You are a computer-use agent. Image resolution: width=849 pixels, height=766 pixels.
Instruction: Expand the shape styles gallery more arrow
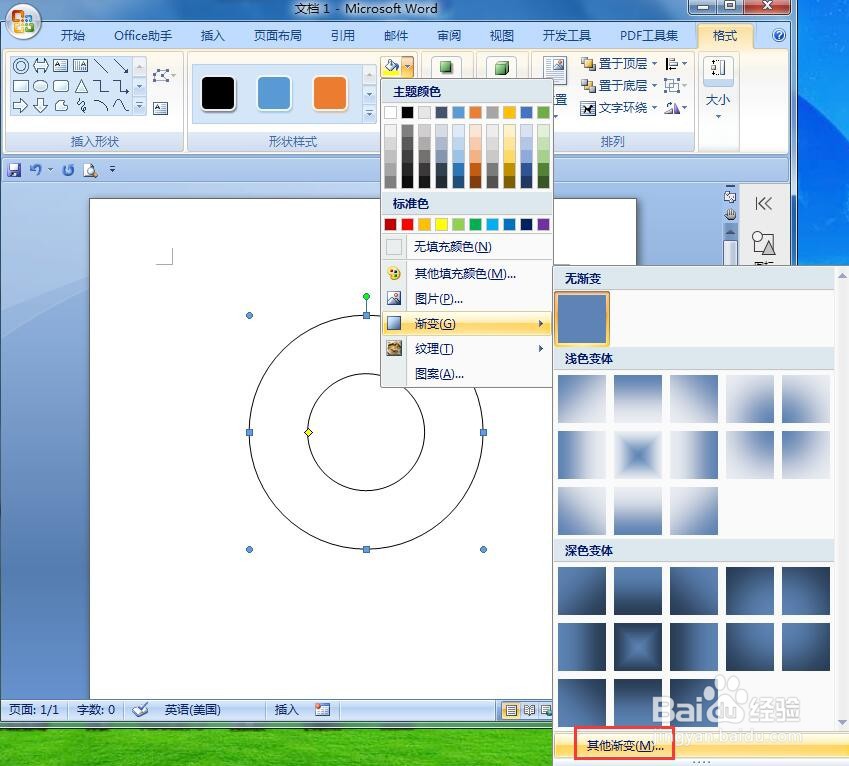tap(370, 114)
